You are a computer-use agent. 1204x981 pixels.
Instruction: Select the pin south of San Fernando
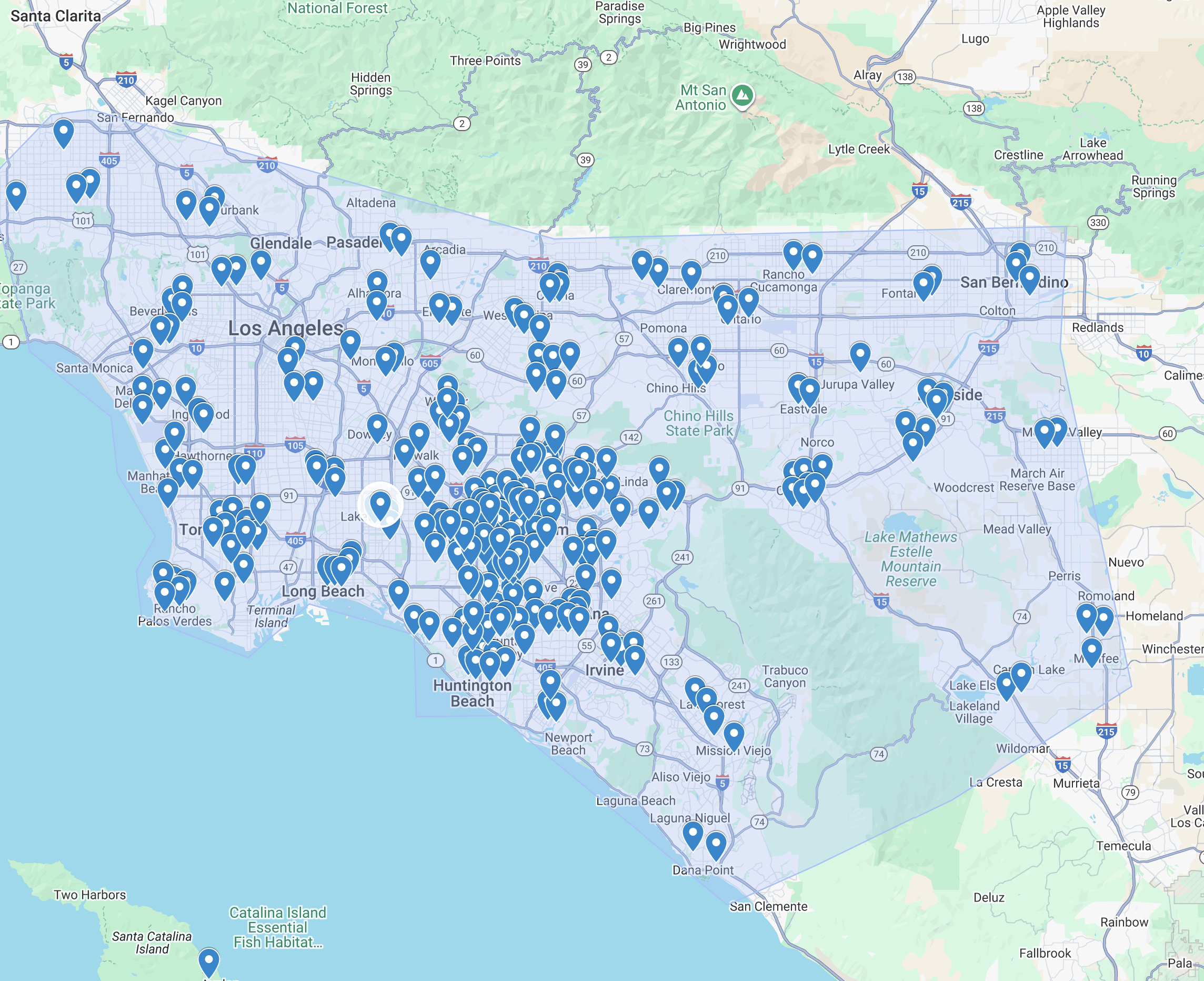click(63, 131)
